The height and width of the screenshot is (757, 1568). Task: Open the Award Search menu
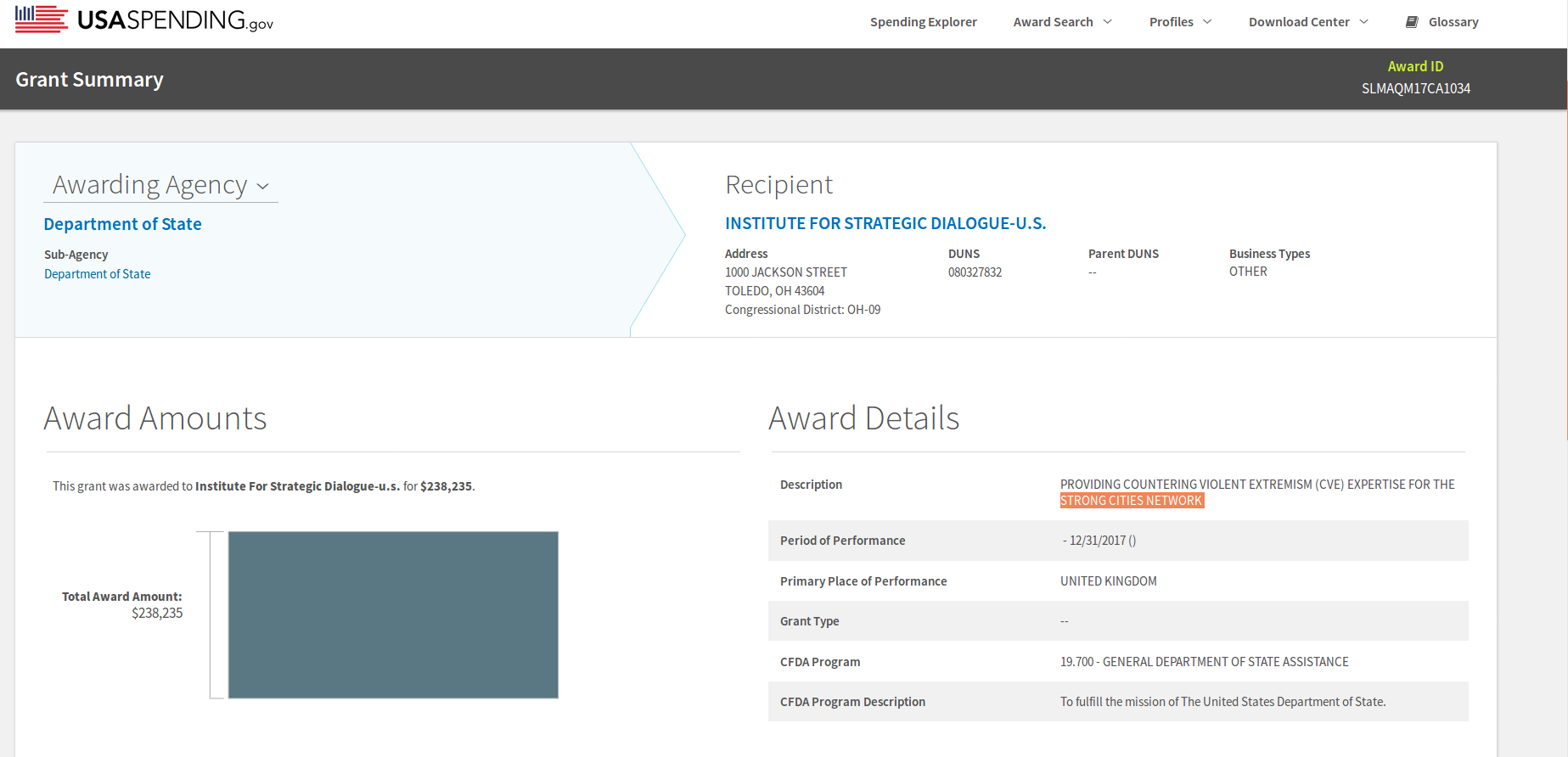coord(1053,22)
